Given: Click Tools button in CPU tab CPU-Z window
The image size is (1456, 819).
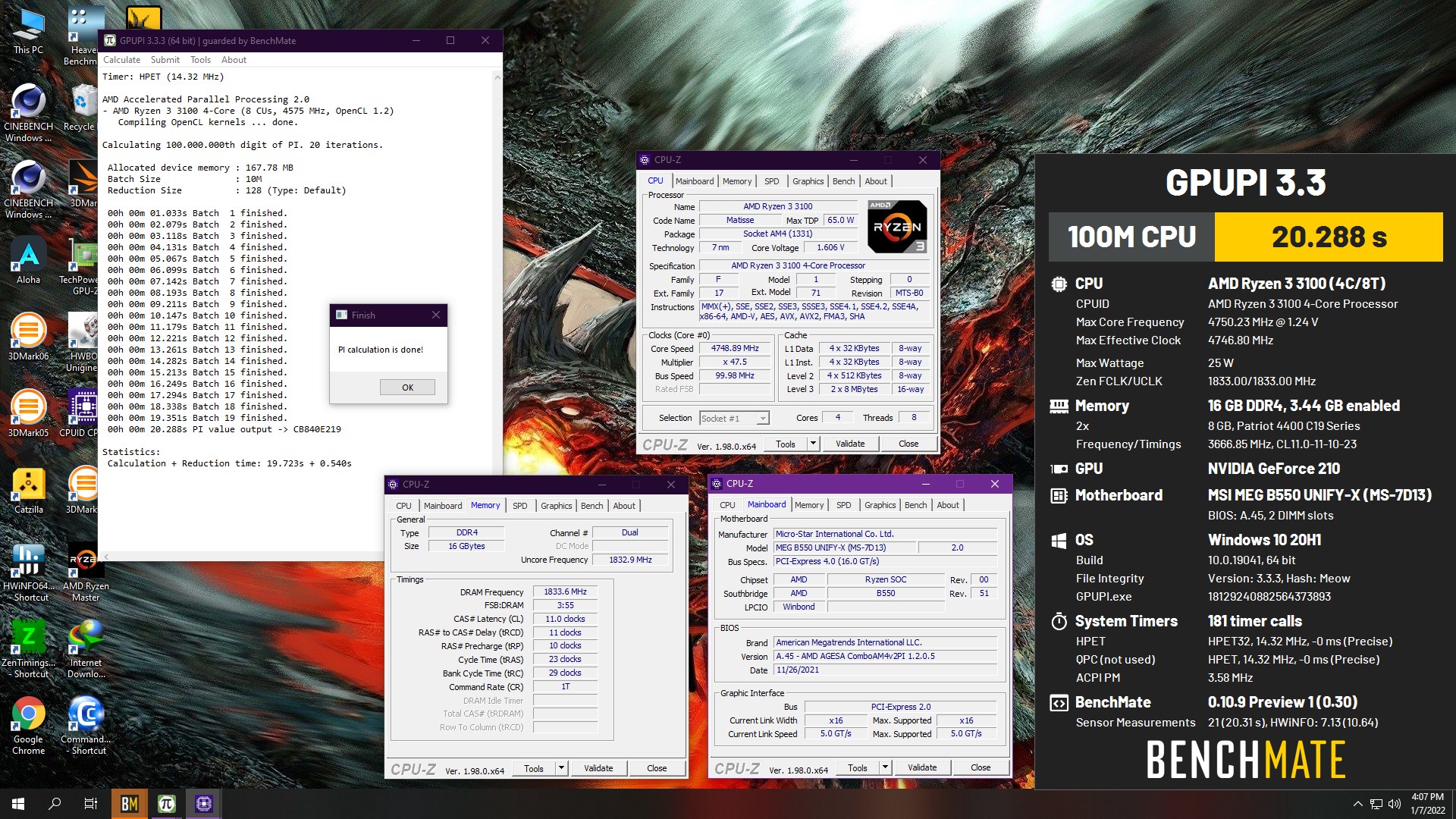Looking at the screenshot, I should [x=786, y=444].
